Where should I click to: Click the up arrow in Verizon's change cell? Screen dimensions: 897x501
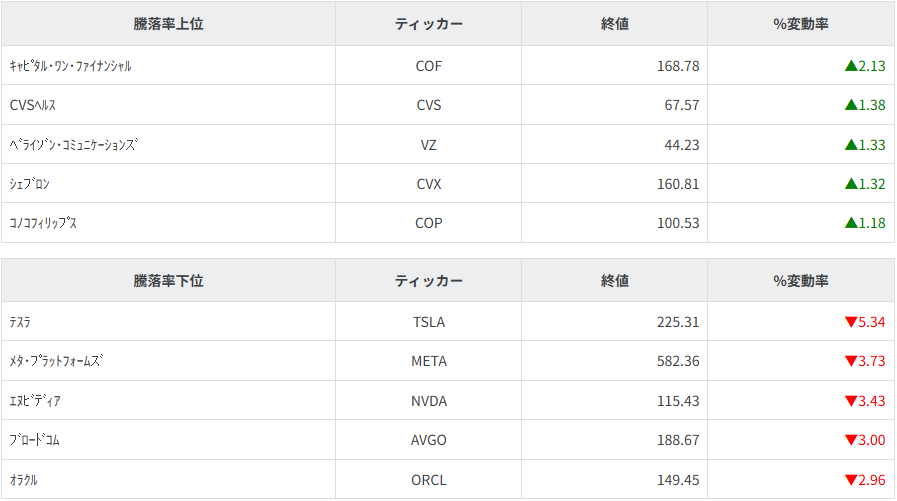click(851, 145)
